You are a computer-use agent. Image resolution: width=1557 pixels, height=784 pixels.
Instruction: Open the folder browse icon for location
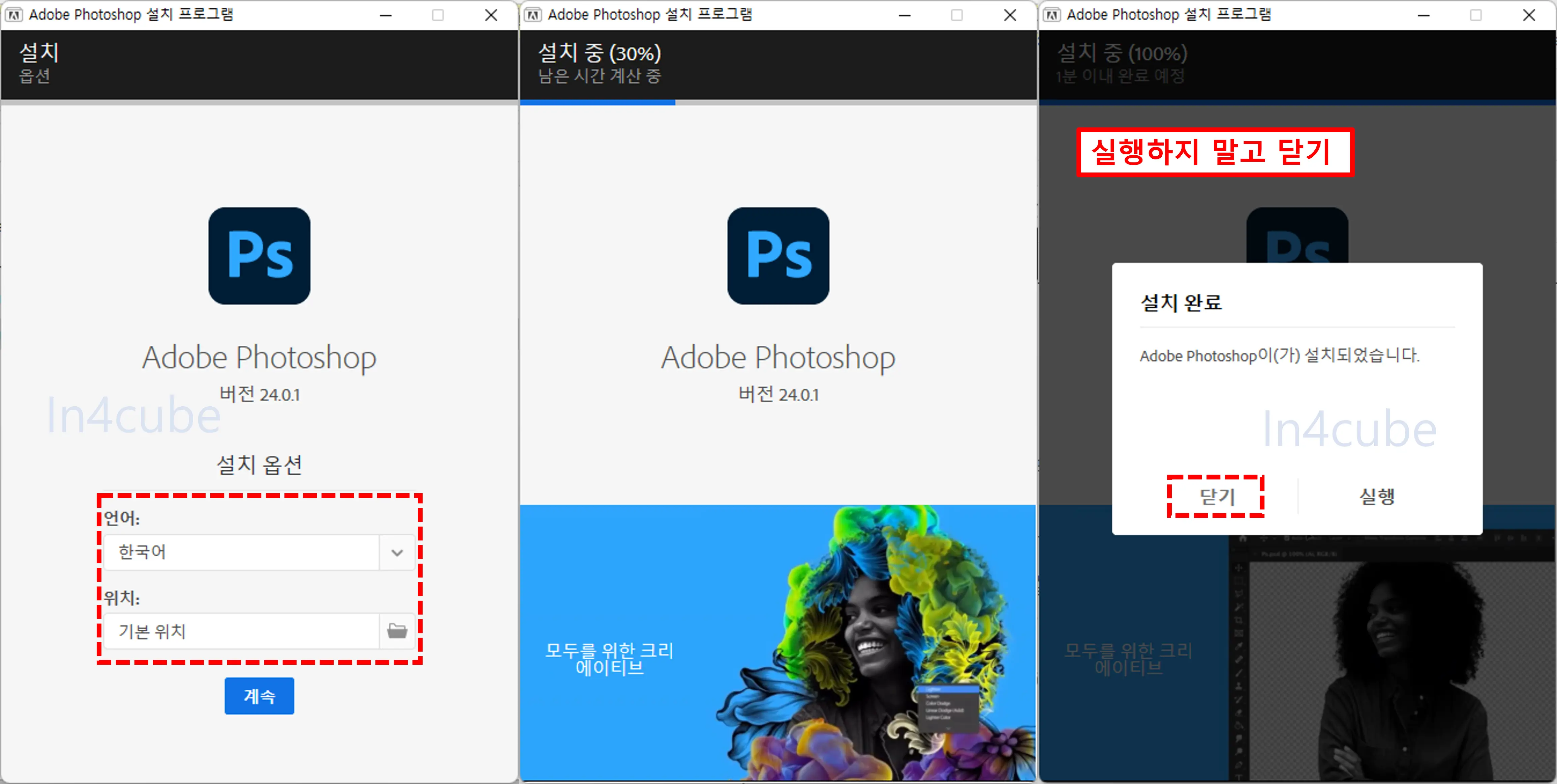pyautogui.click(x=397, y=631)
